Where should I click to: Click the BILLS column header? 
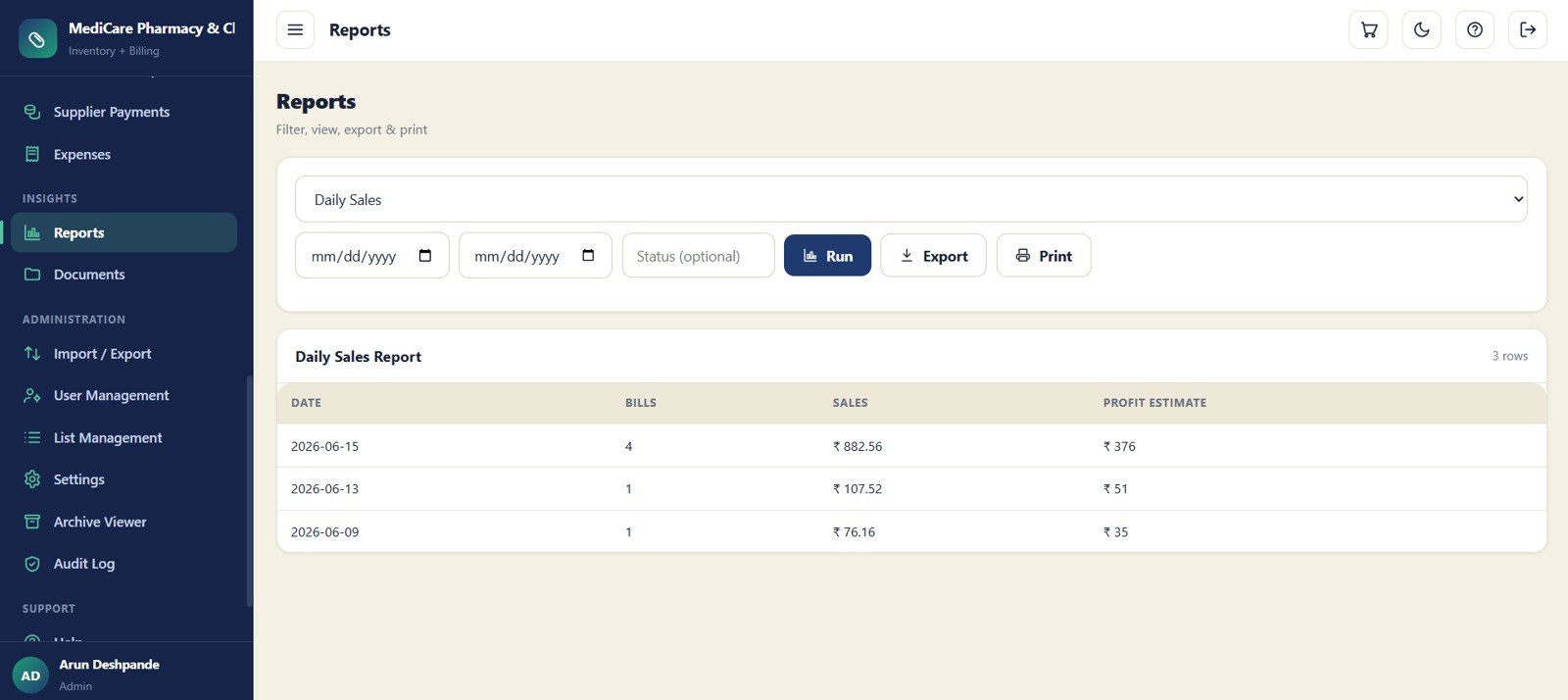pyautogui.click(x=641, y=403)
